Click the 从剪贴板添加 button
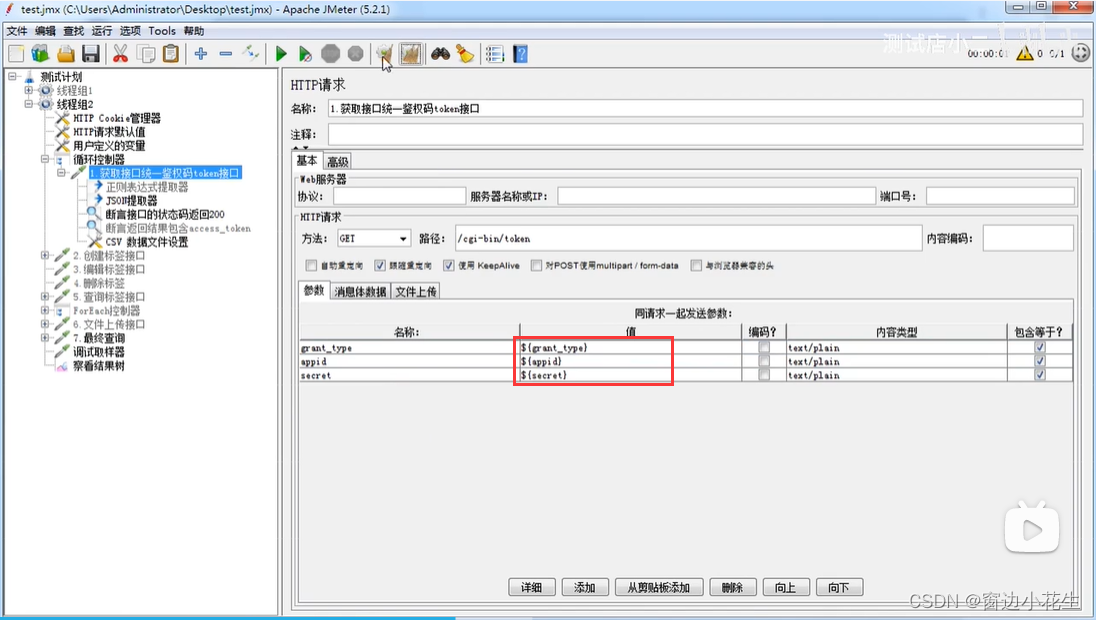The height and width of the screenshot is (620, 1096). point(658,587)
